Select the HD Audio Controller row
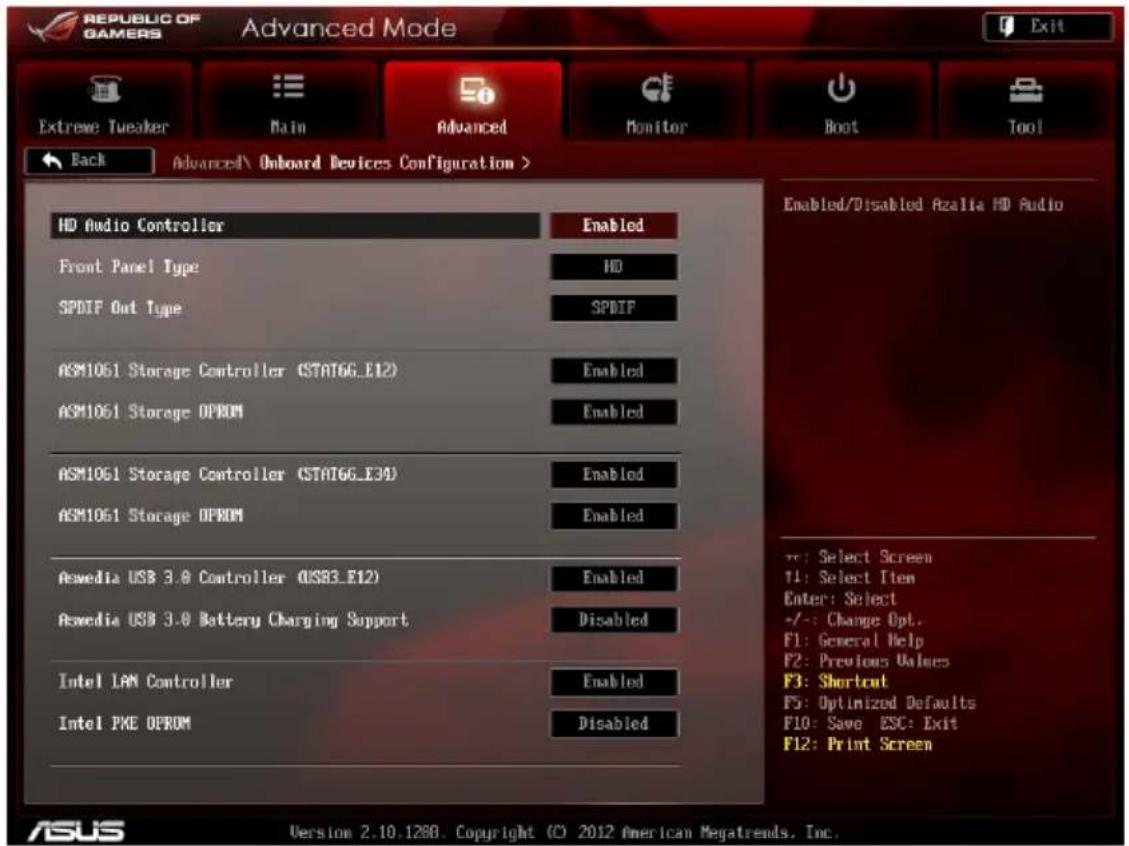1129x846 pixels. 295,225
